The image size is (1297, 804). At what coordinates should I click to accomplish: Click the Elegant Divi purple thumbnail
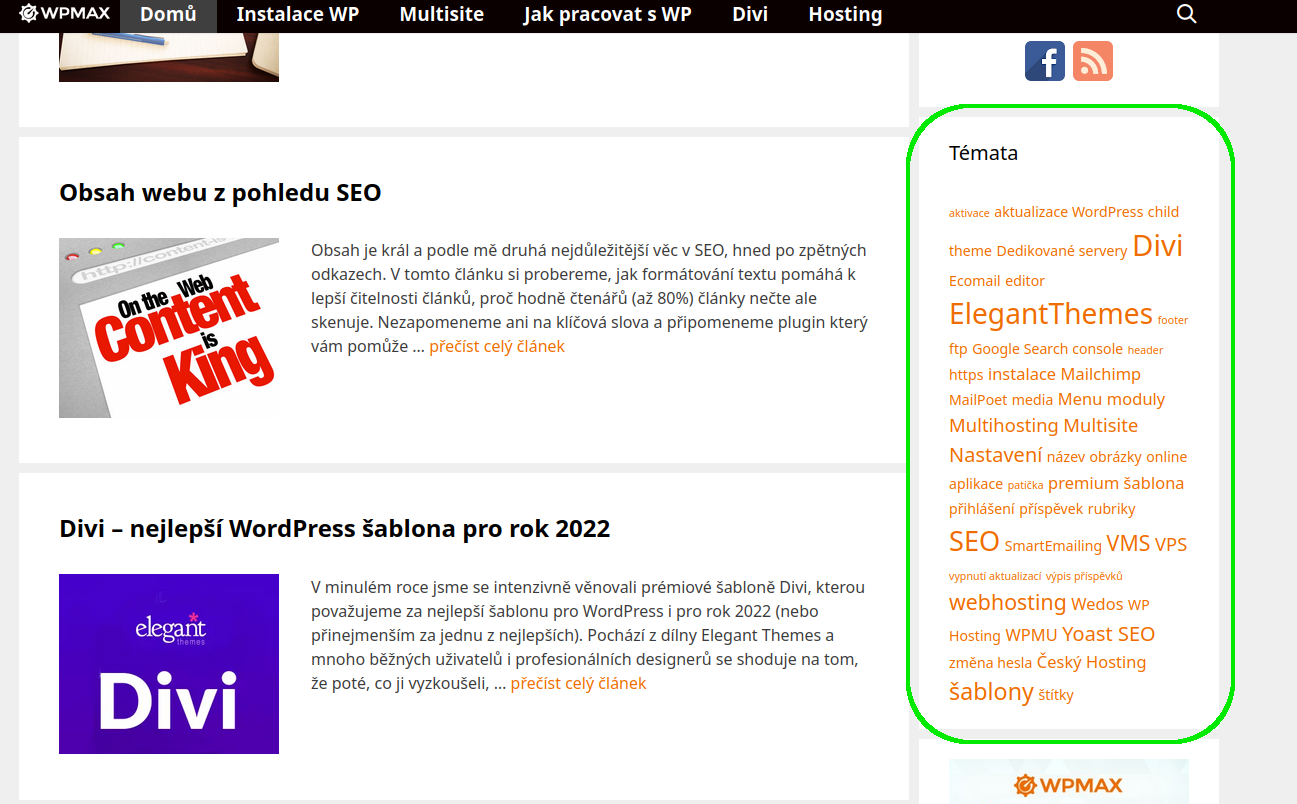pos(169,664)
